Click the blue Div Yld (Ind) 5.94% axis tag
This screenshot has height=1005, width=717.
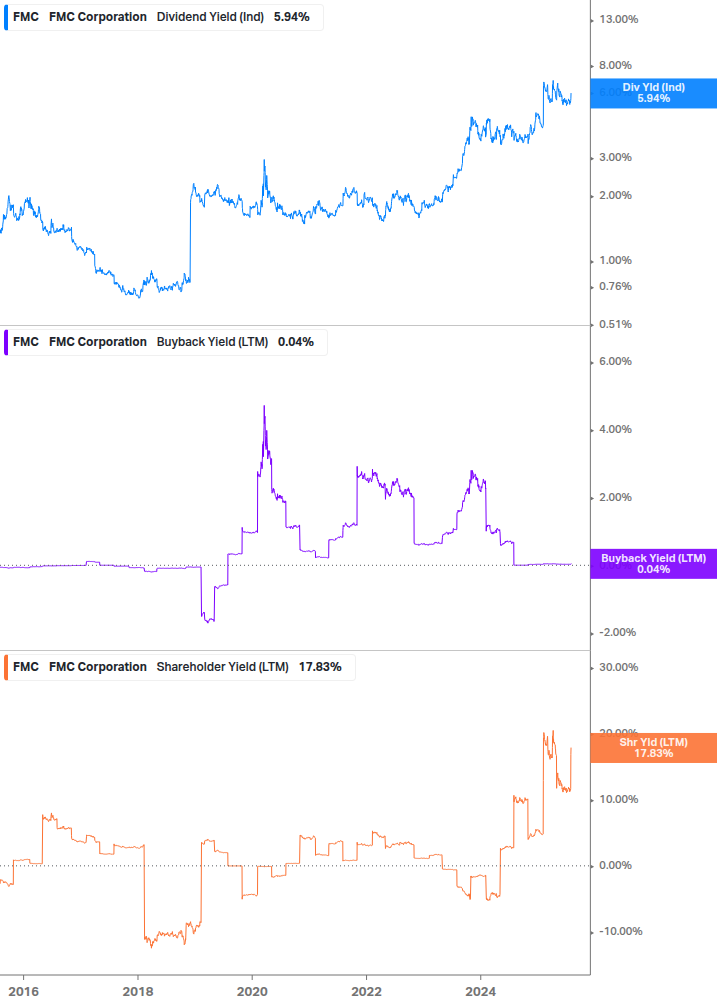(654, 93)
